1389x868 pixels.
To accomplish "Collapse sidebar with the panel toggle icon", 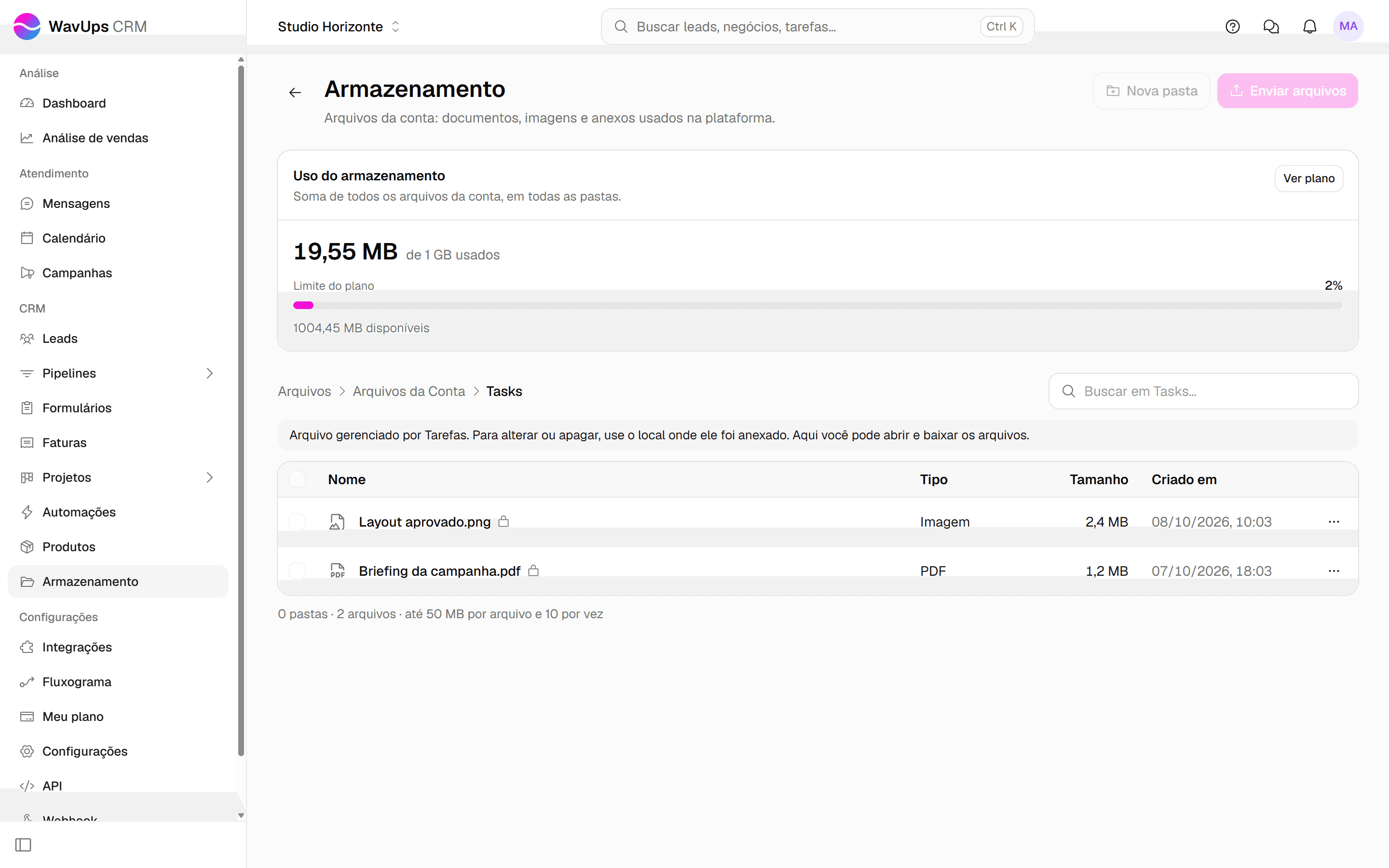I will coord(23,844).
